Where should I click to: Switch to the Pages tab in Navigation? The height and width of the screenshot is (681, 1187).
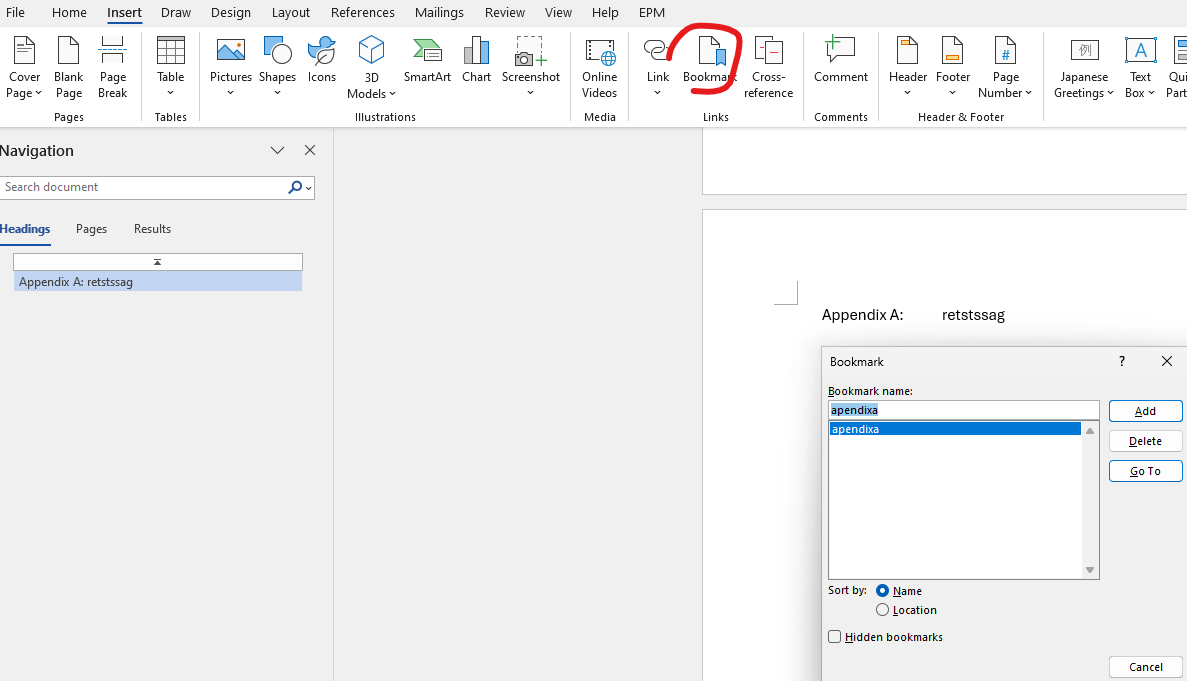pyautogui.click(x=91, y=228)
